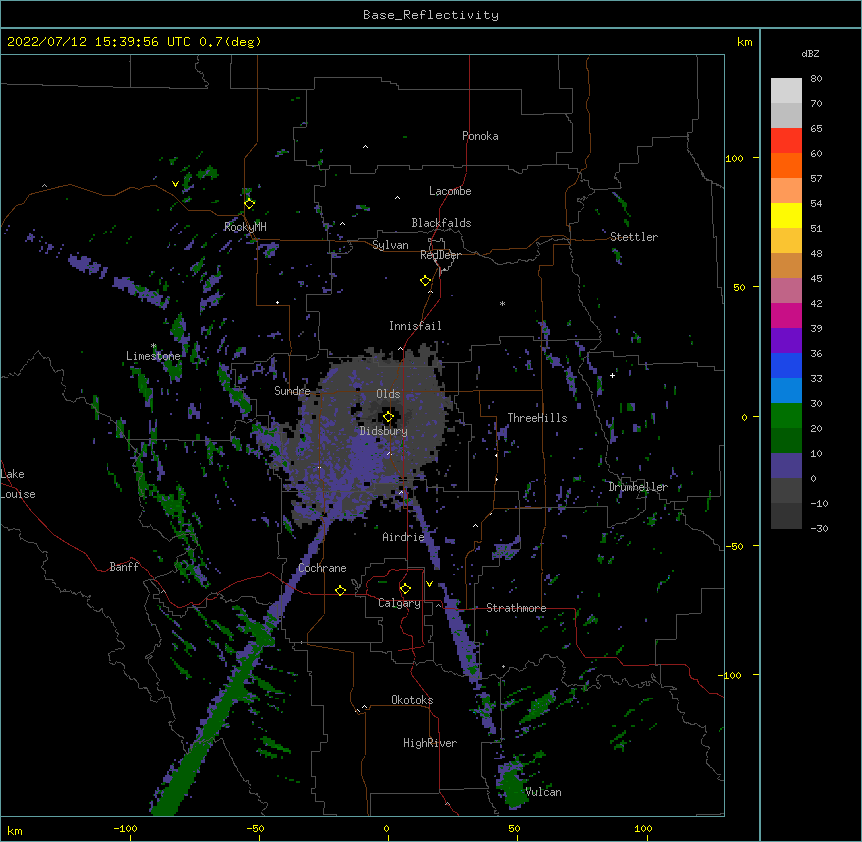Click the Limestone label
Image resolution: width=862 pixels, height=842 pixels.
(153, 356)
